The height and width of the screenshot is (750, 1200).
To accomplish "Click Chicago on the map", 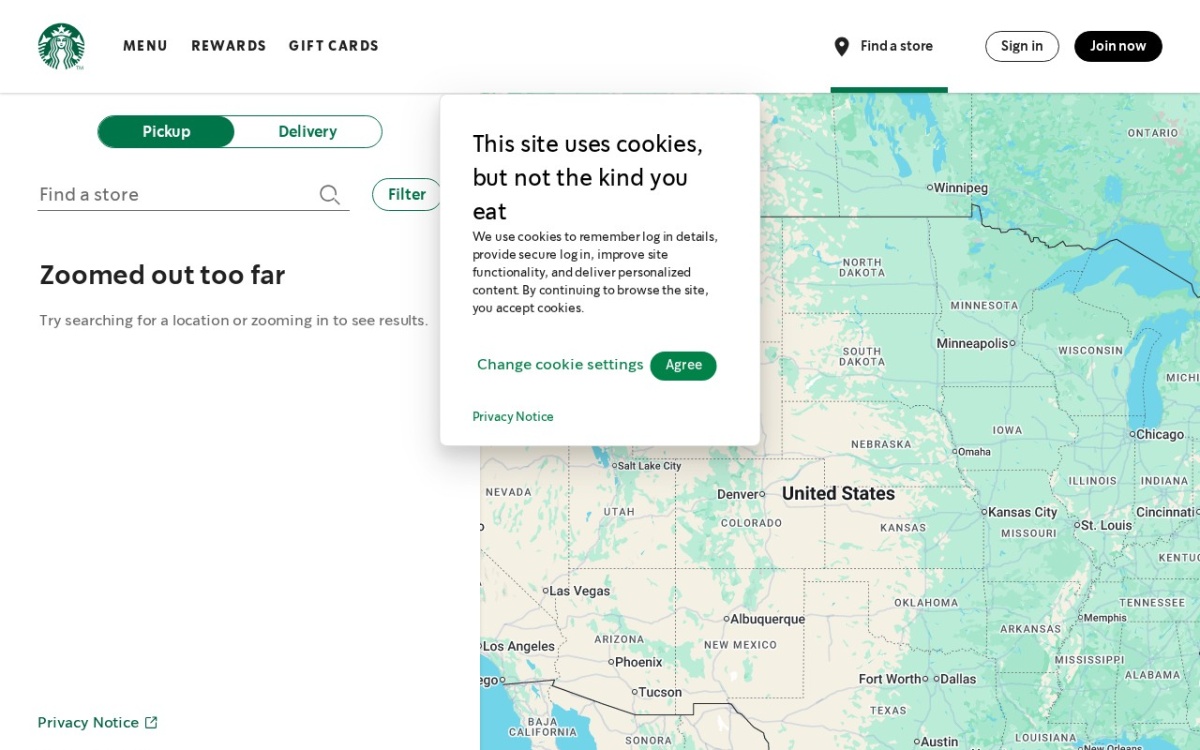I will coord(1159,434).
